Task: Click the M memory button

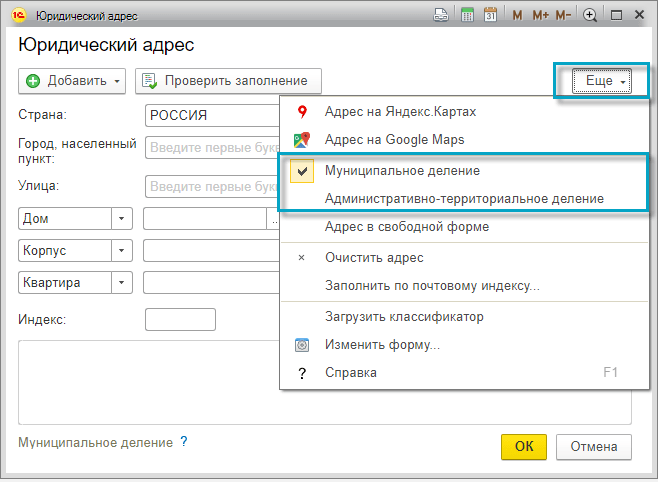Action: coord(517,16)
